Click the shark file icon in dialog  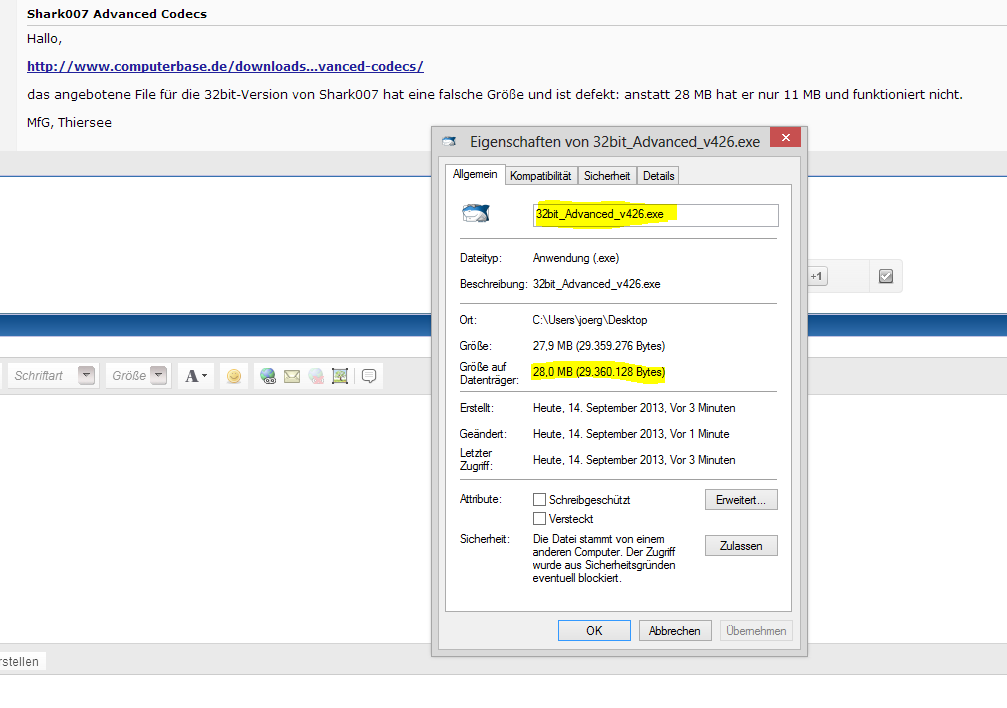point(476,213)
